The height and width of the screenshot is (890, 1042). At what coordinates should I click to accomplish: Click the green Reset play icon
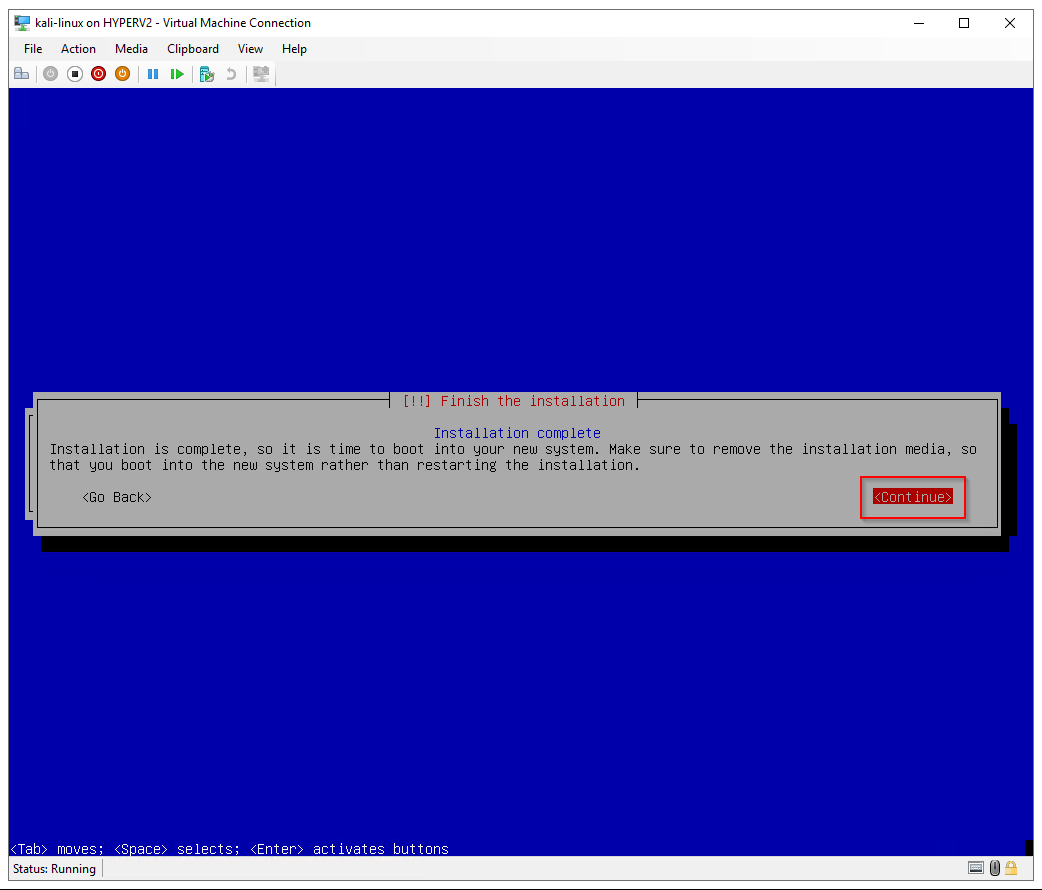click(177, 74)
